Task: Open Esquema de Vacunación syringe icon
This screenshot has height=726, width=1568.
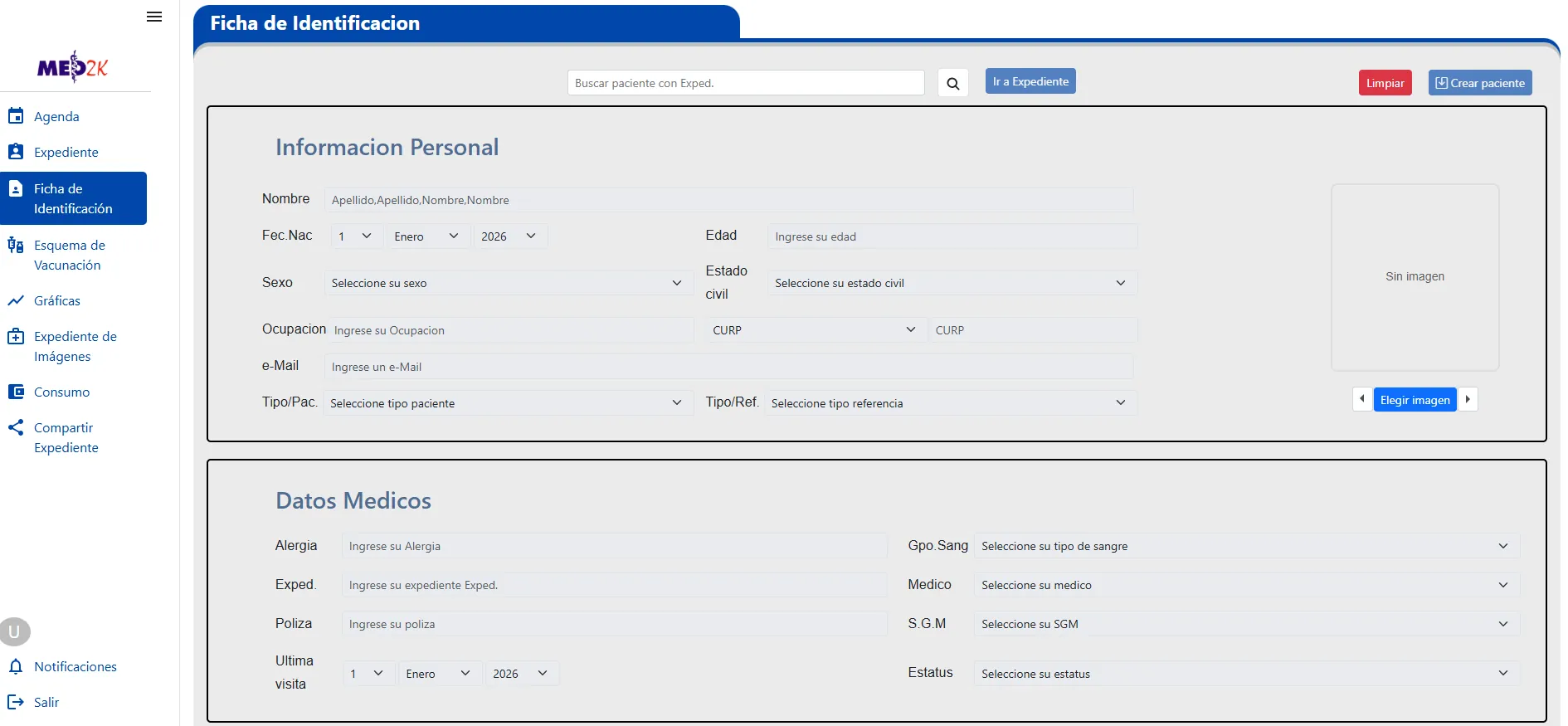Action: 16,245
